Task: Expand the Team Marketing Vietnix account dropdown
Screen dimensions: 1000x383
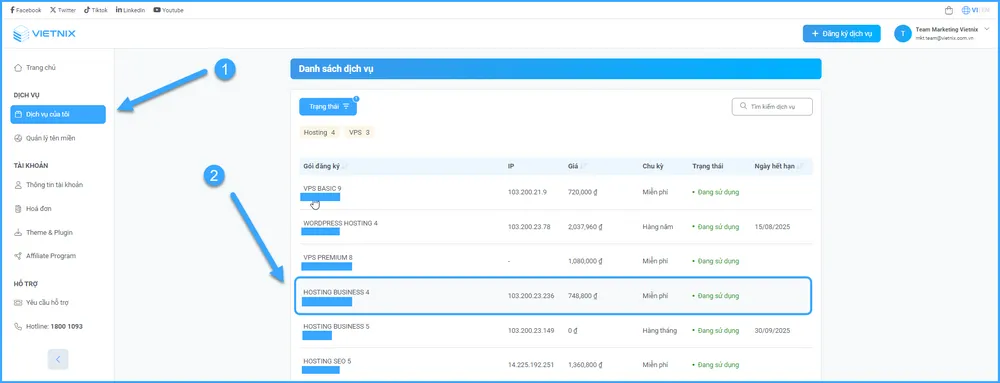Action: click(987, 29)
